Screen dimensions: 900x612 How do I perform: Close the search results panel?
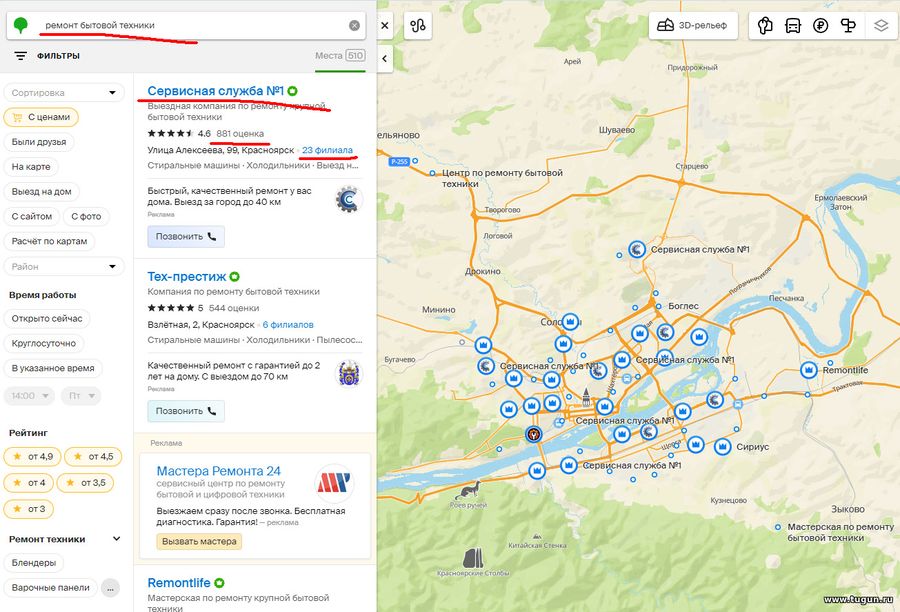[385, 25]
